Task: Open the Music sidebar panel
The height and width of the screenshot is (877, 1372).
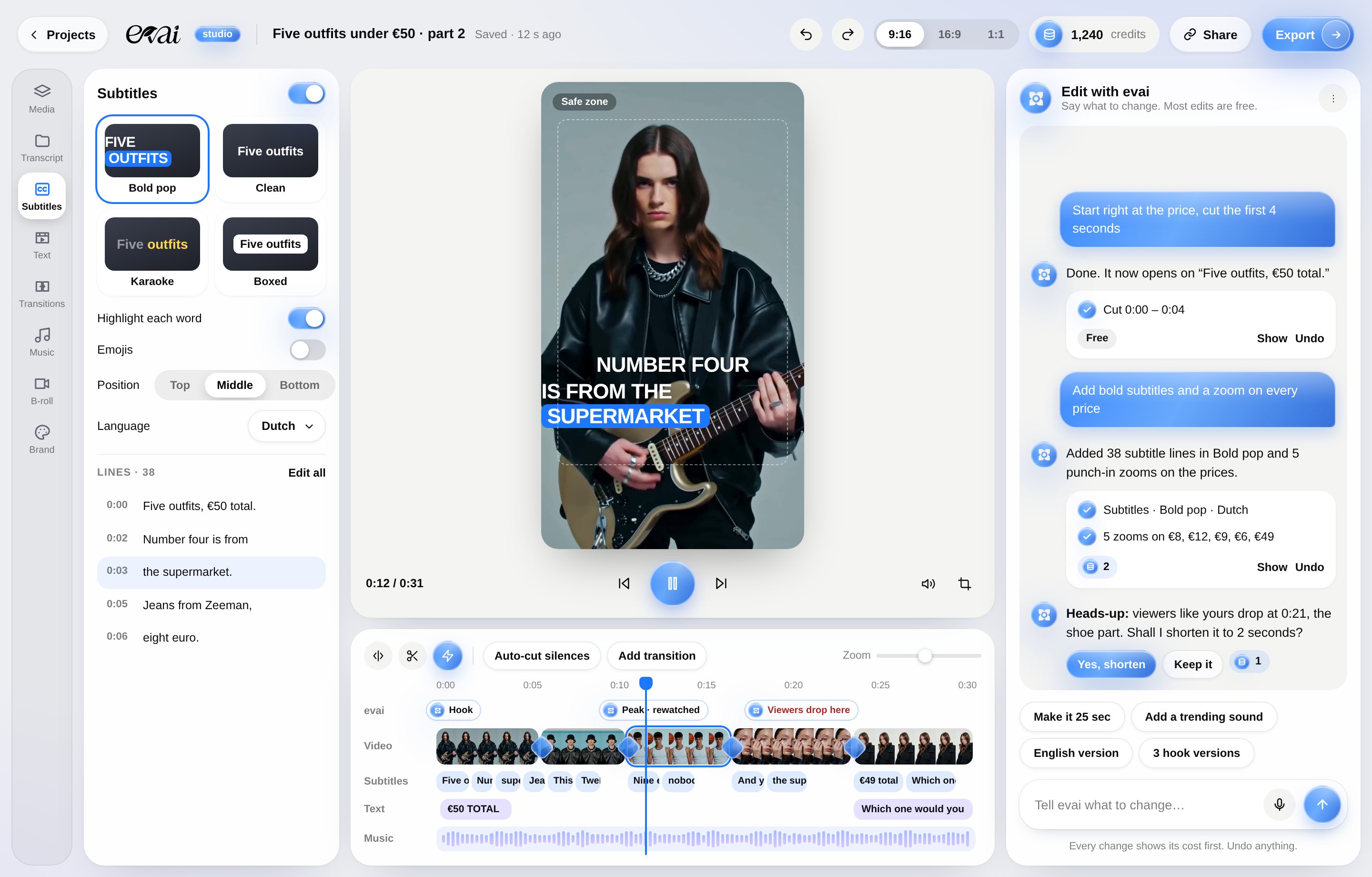Action: (x=41, y=342)
